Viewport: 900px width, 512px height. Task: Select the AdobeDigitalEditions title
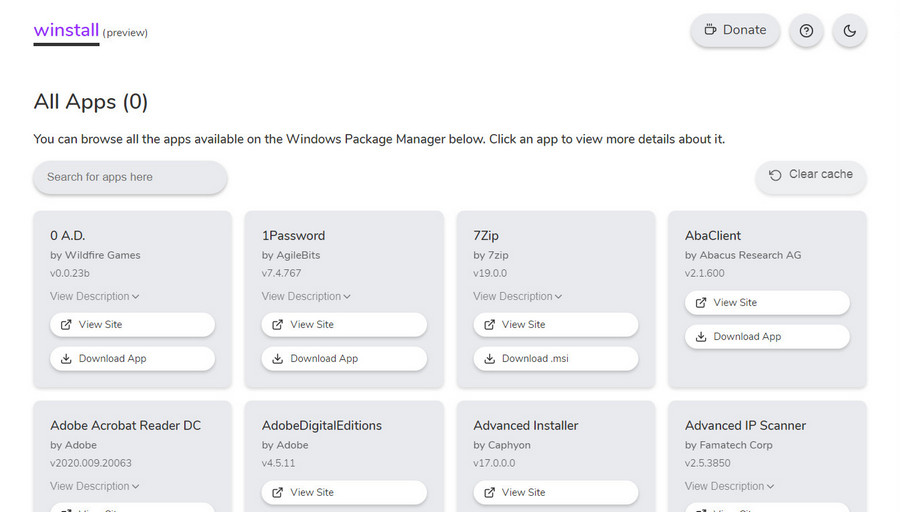pos(322,425)
